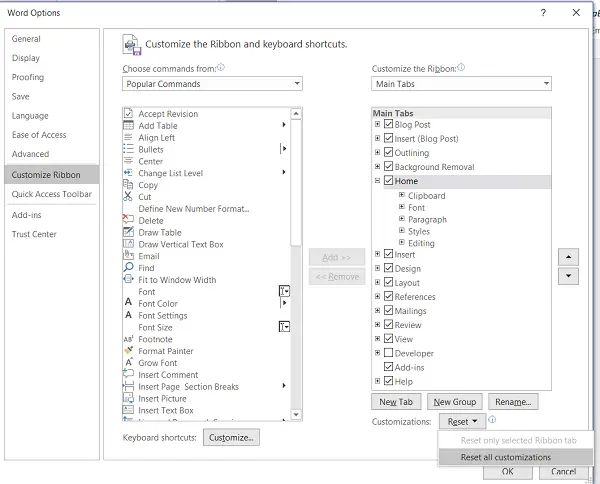
Task: Uncheck the Home tab checkbox
Action: [x=388, y=180]
